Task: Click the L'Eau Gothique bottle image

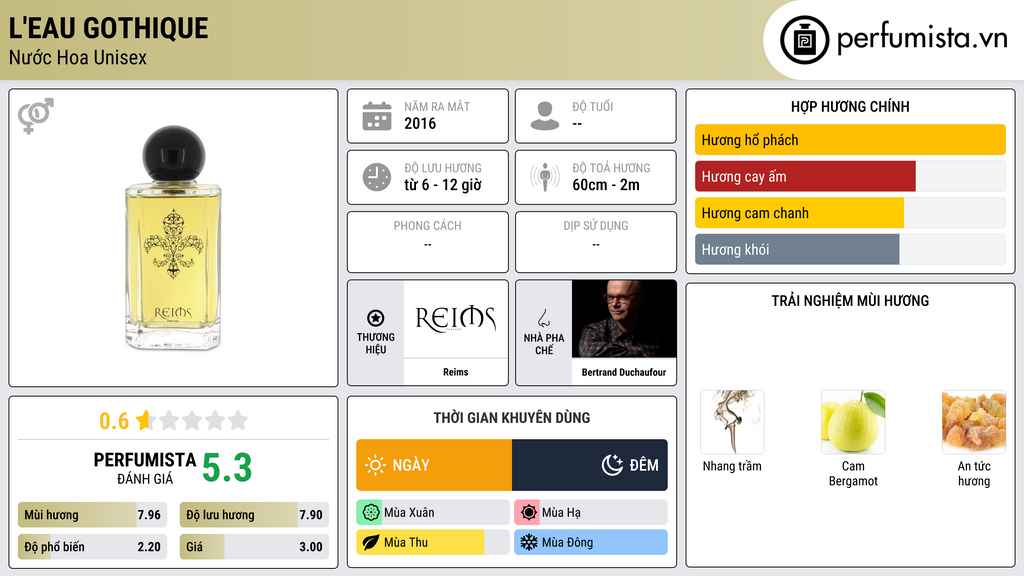Action: coord(173,238)
